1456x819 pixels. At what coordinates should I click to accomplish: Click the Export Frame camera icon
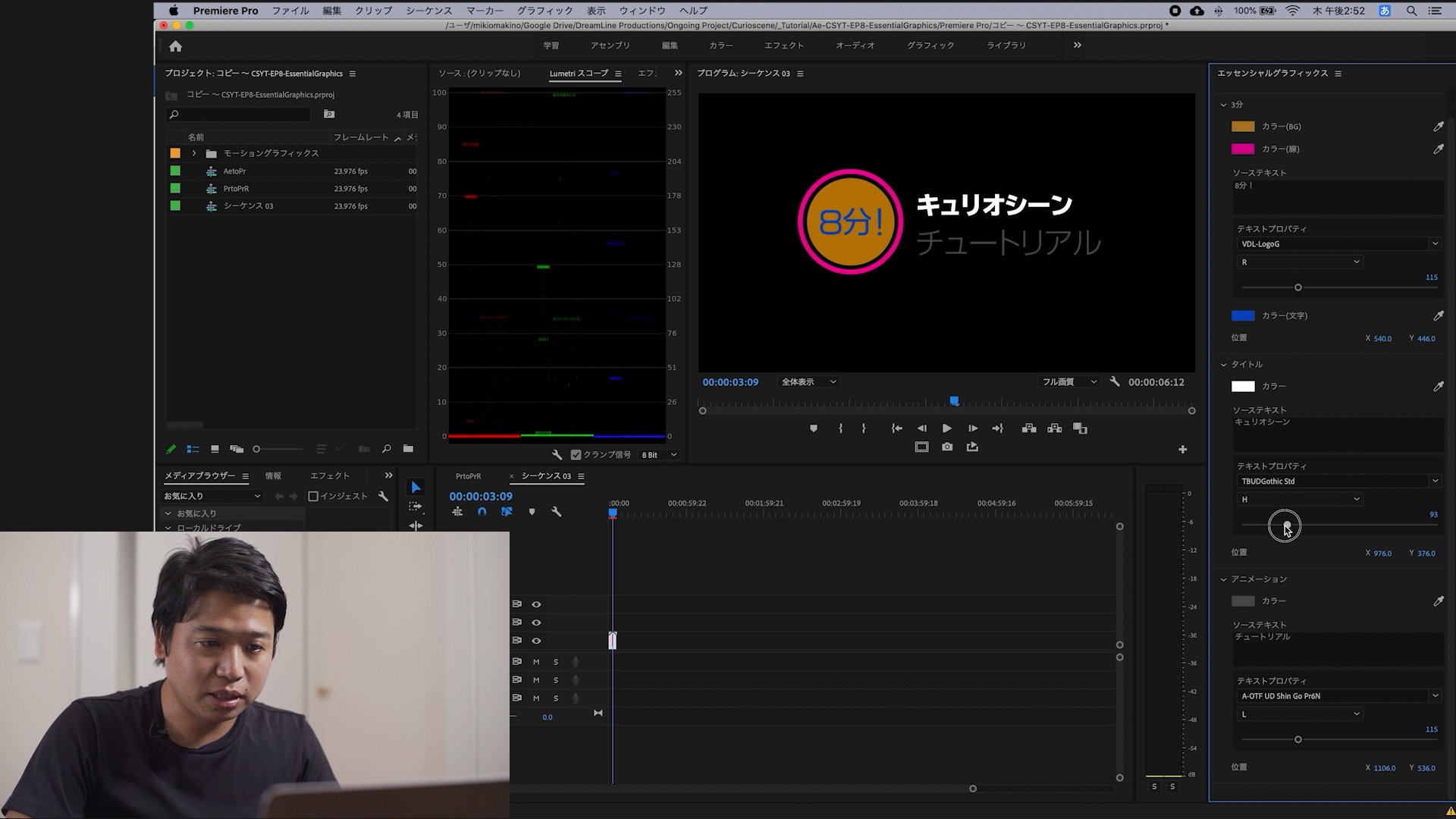(947, 447)
